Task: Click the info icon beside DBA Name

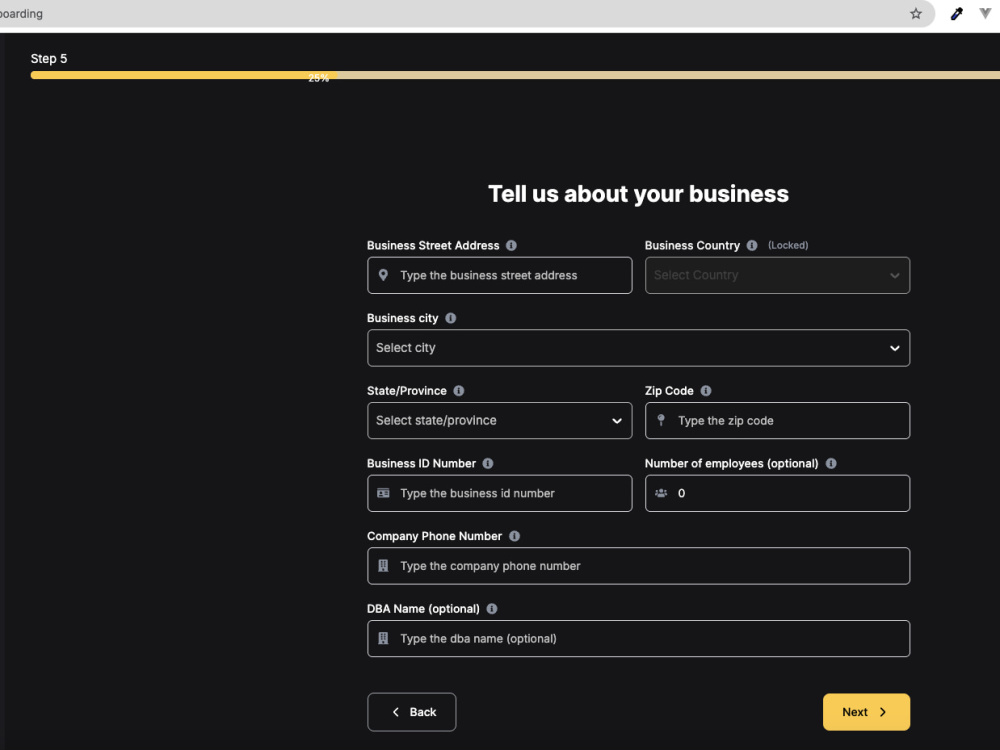Action: click(x=492, y=609)
